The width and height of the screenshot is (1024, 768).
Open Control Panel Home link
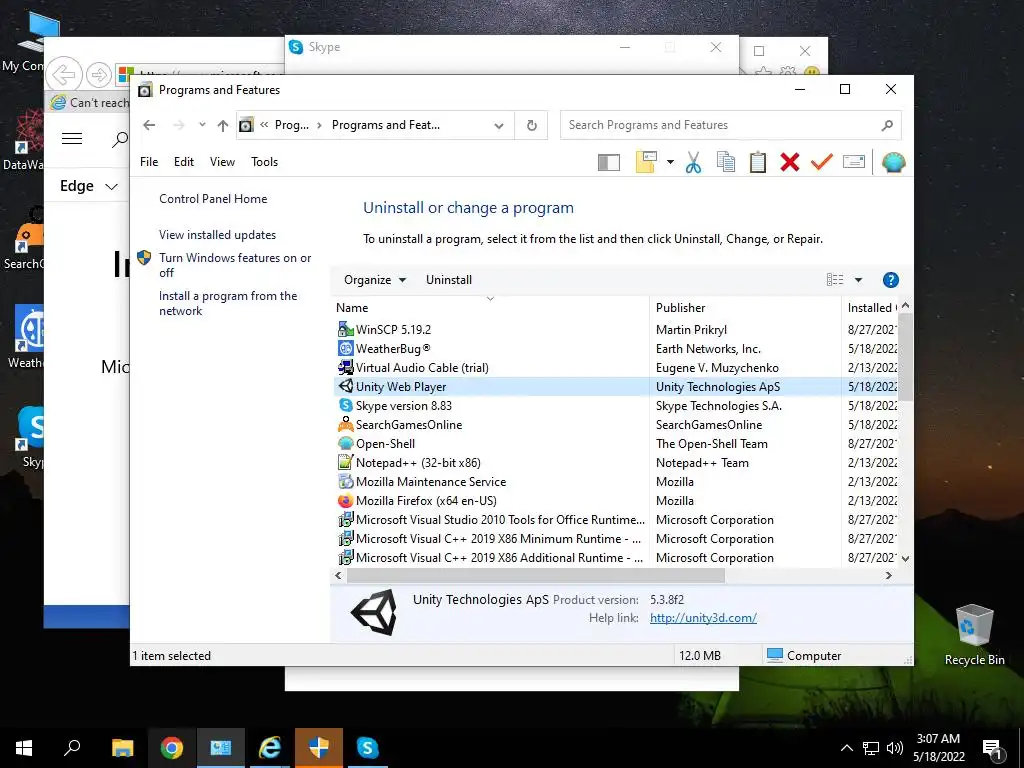(213, 199)
